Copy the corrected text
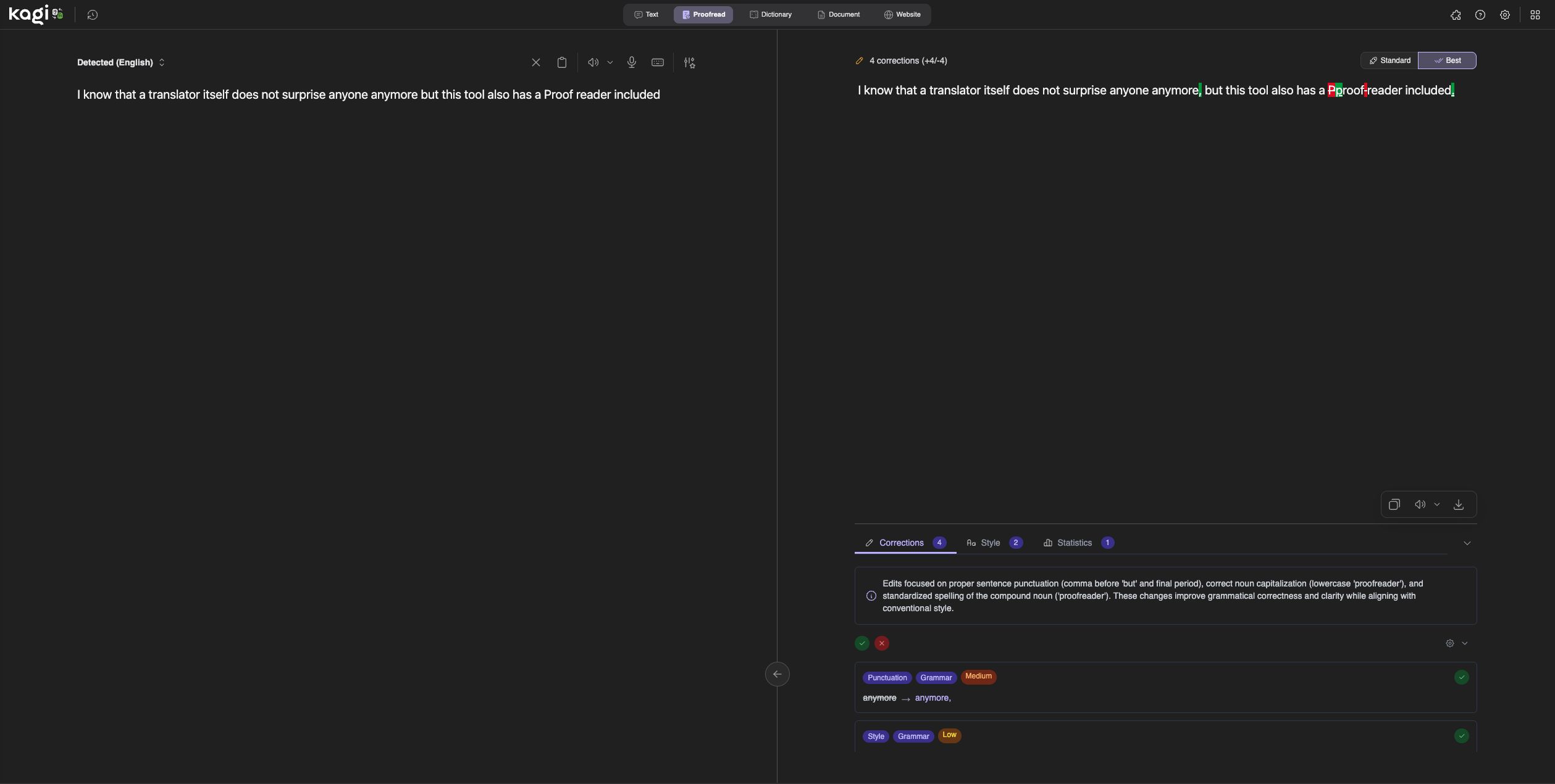The image size is (1555, 784). 1395,504
